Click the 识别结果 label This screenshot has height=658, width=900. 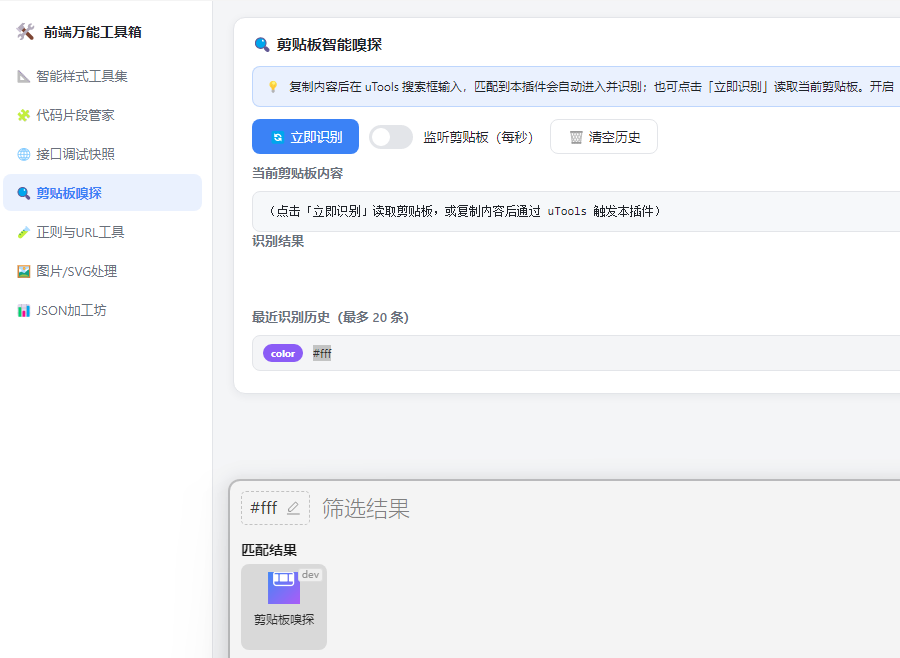(x=278, y=241)
